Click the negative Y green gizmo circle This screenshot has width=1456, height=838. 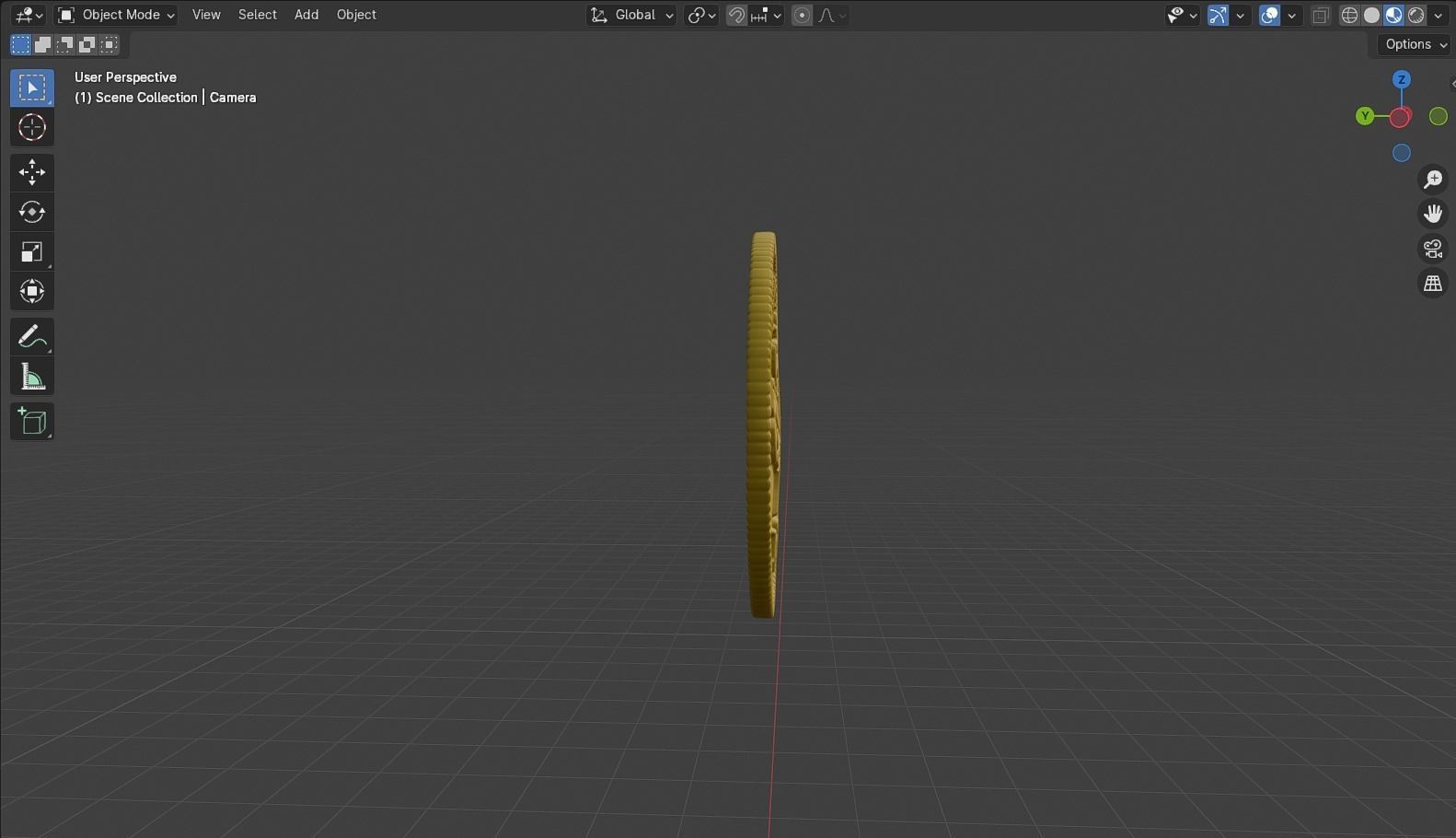[1438, 116]
